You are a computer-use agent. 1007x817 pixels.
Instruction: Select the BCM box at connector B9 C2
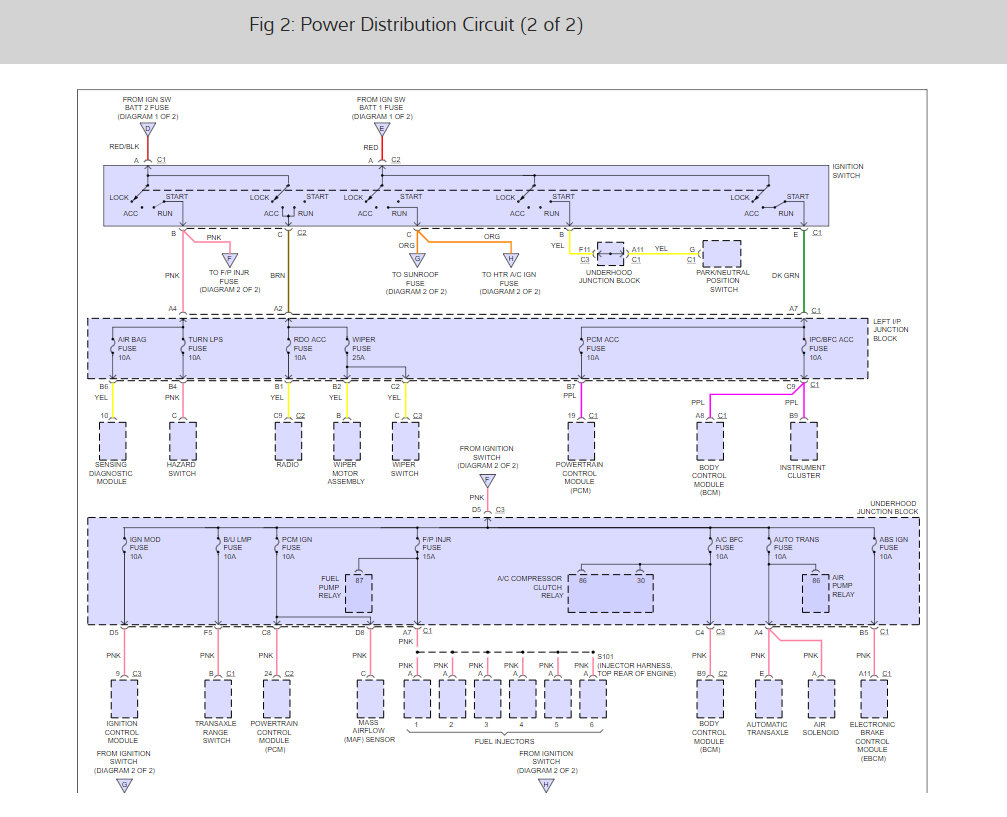[710, 699]
